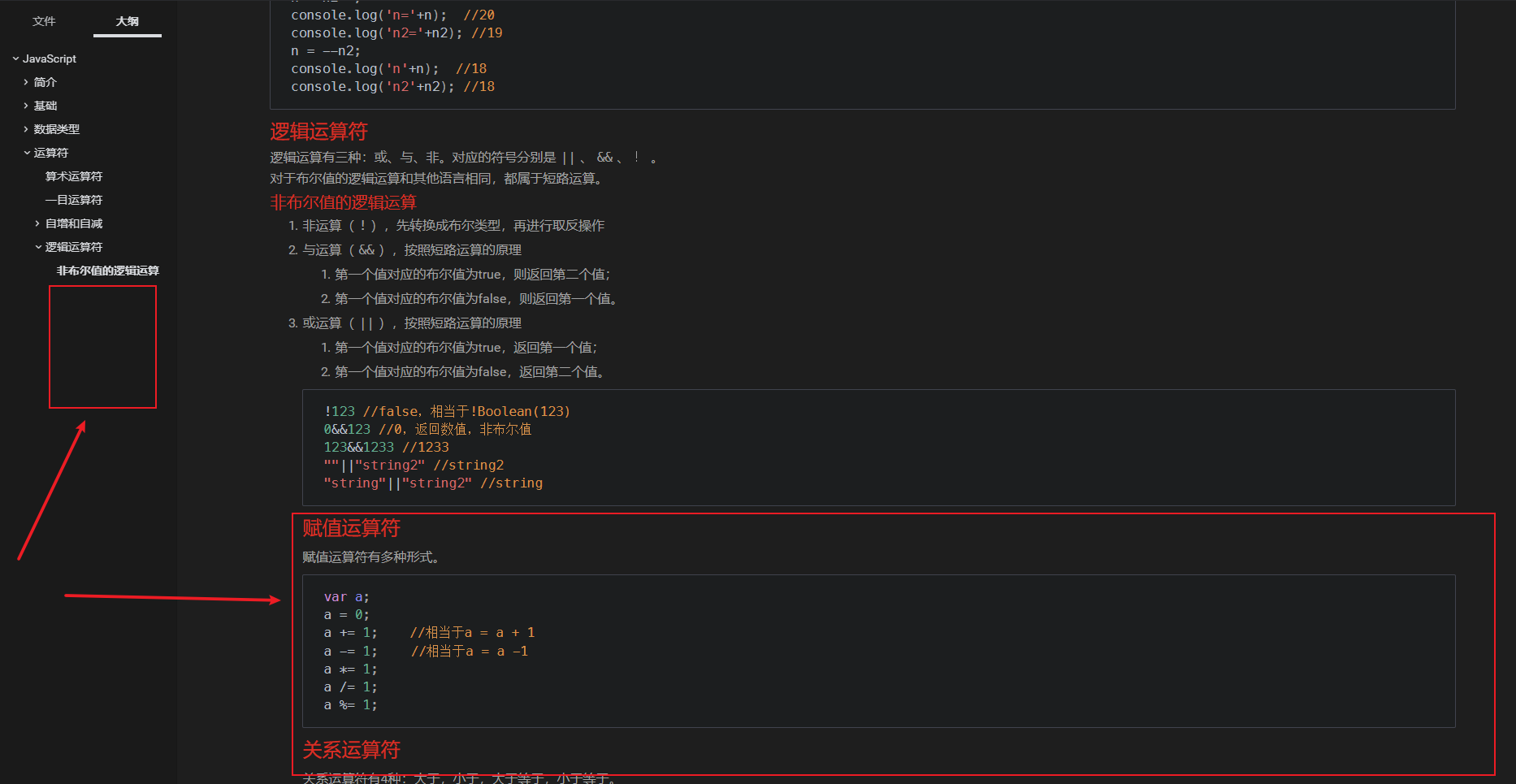Click code line var a;
Screen dimensions: 1516x784
[x=346, y=597]
